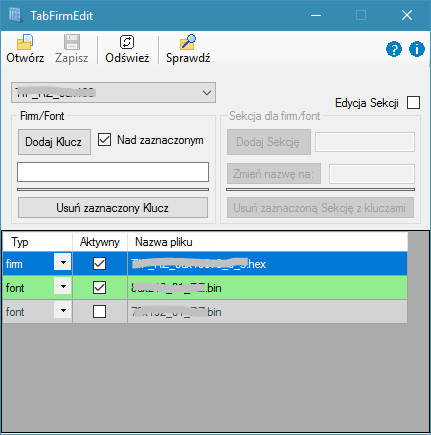Click the Zapisz floppy disk icon

click(72, 42)
